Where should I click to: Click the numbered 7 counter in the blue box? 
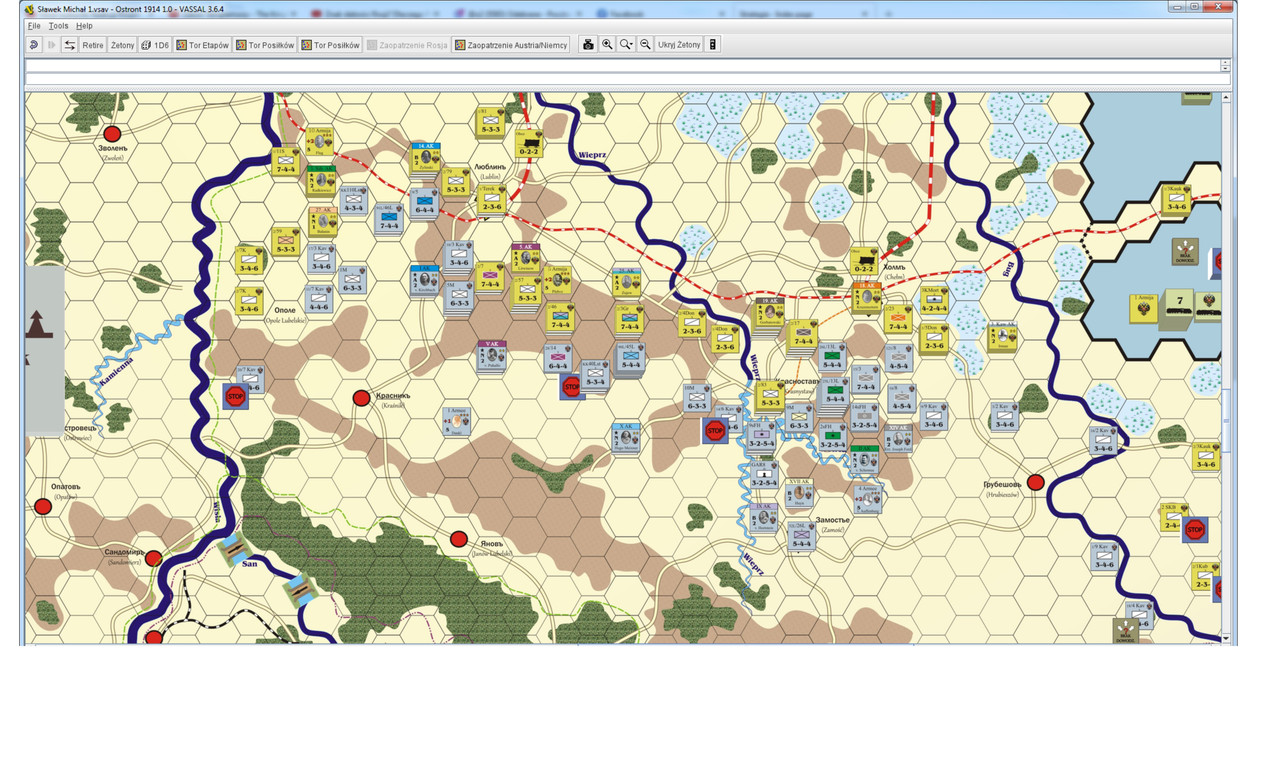tap(1181, 304)
